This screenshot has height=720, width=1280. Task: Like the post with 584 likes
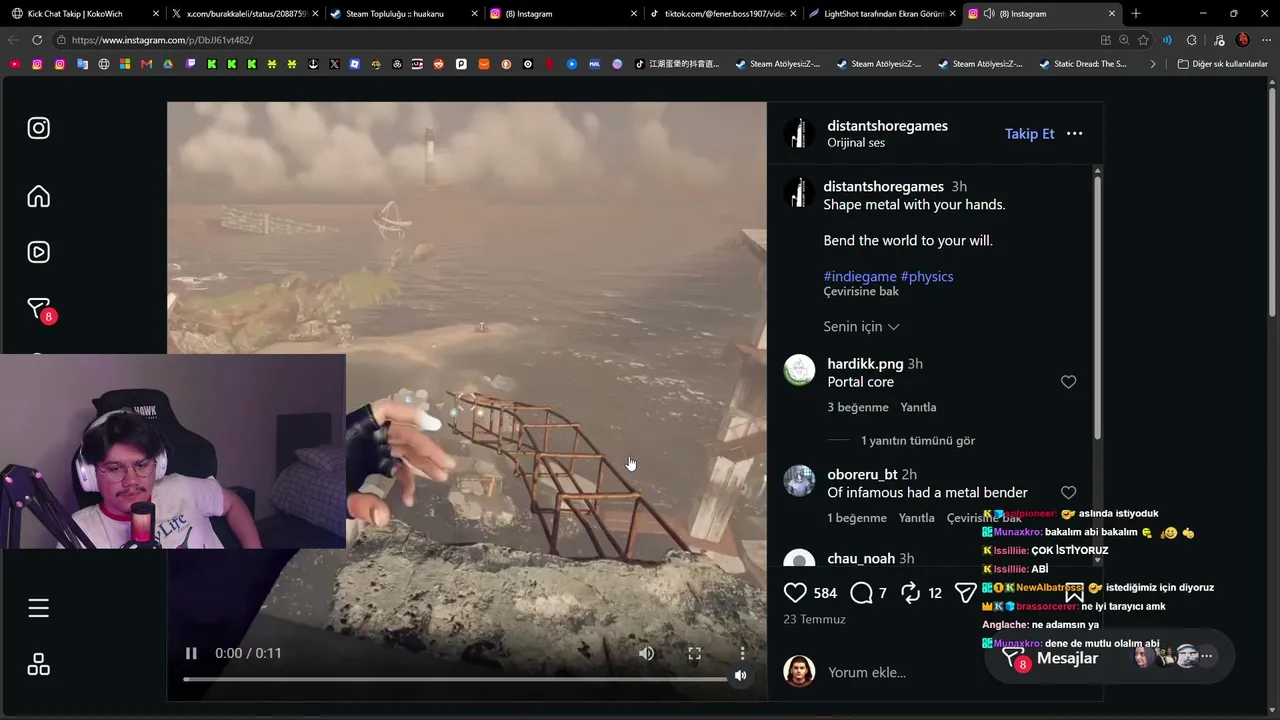pyautogui.click(x=795, y=593)
